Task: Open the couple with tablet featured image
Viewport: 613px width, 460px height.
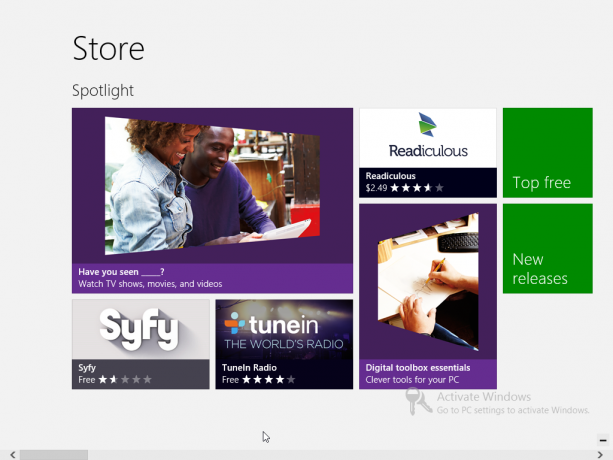Action: click(212, 186)
